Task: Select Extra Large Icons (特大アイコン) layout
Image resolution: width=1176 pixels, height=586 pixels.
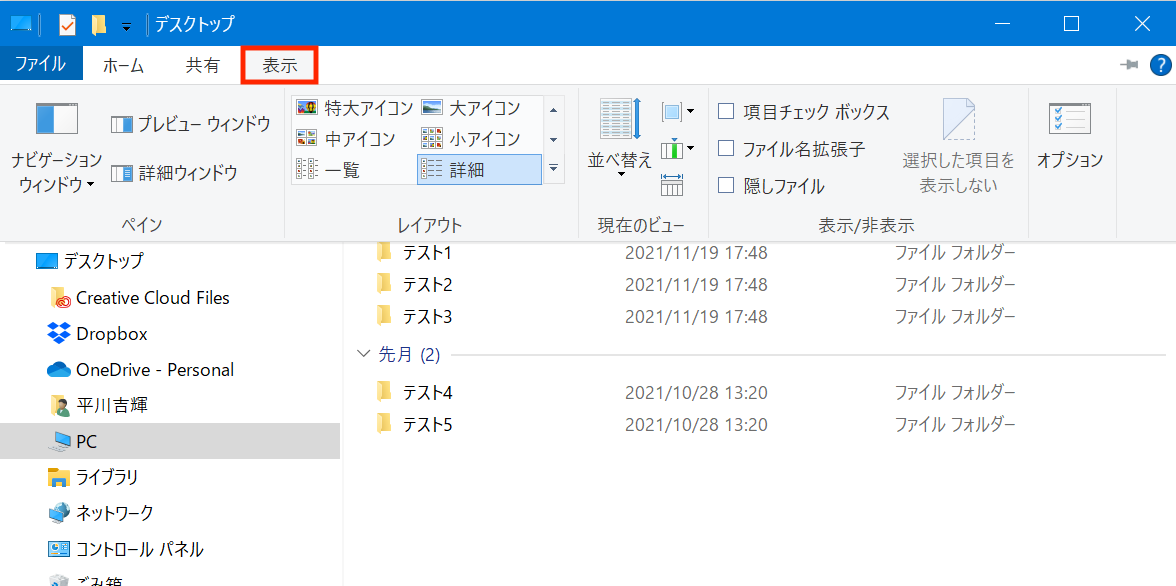Action: [x=354, y=108]
